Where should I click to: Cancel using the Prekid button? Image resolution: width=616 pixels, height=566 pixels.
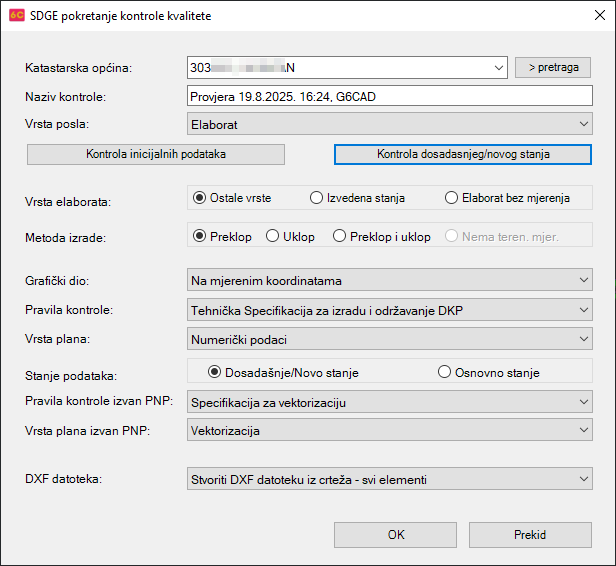click(x=530, y=534)
